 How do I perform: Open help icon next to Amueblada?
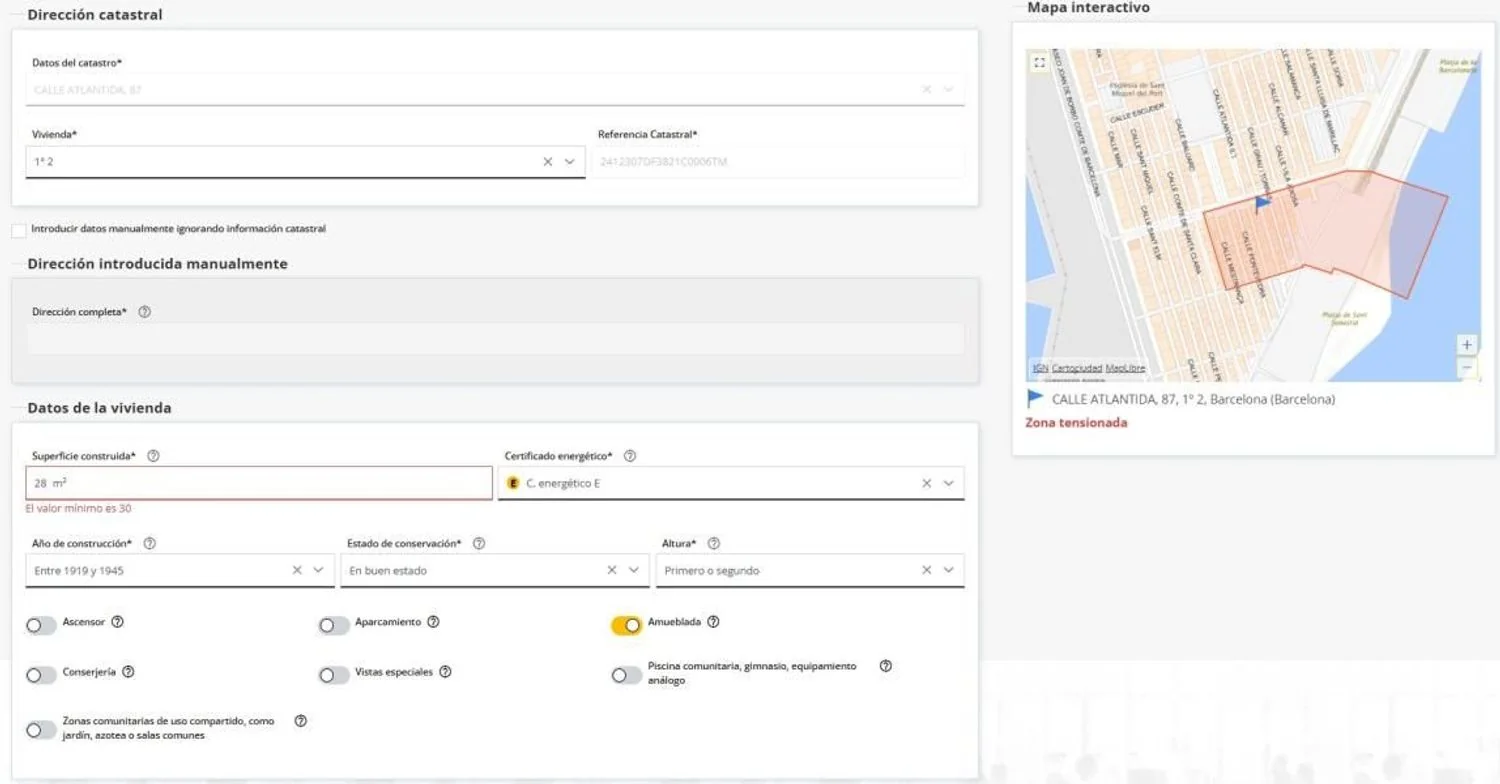coord(713,622)
